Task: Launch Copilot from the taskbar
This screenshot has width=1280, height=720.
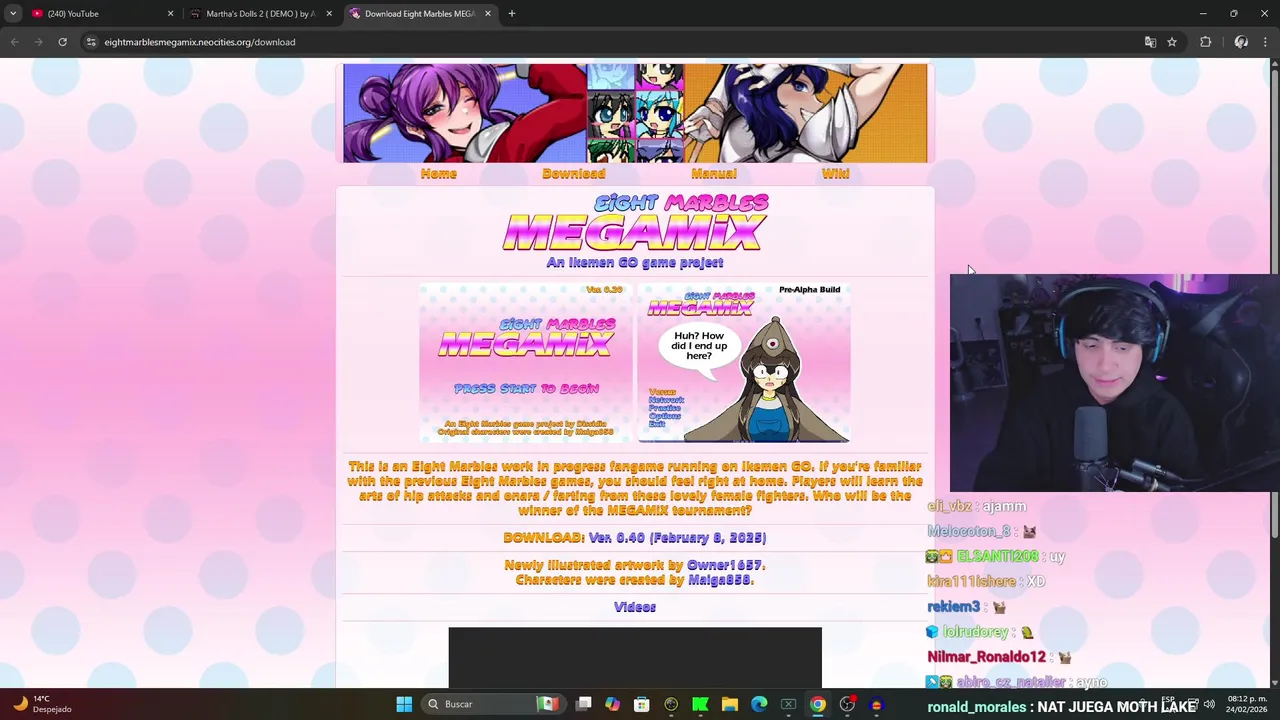Action: pos(613,704)
